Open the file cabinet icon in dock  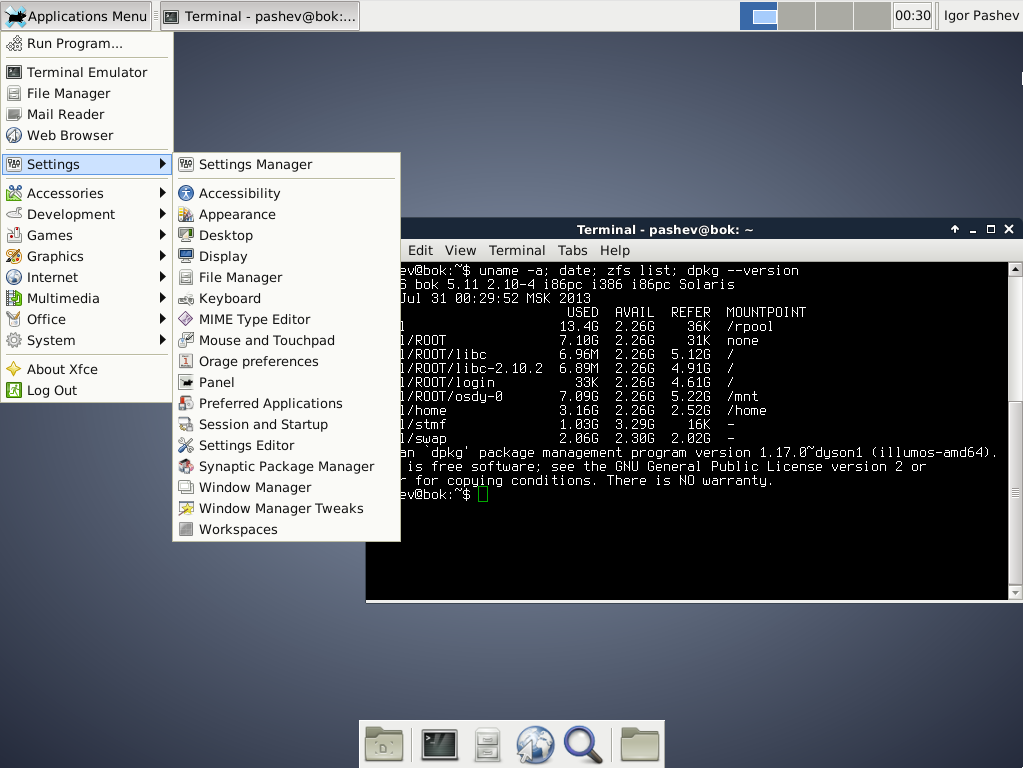487,745
